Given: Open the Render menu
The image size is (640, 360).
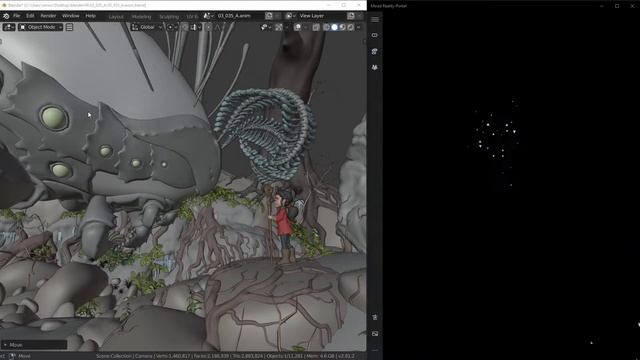Looking at the screenshot, I should (x=48, y=16).
